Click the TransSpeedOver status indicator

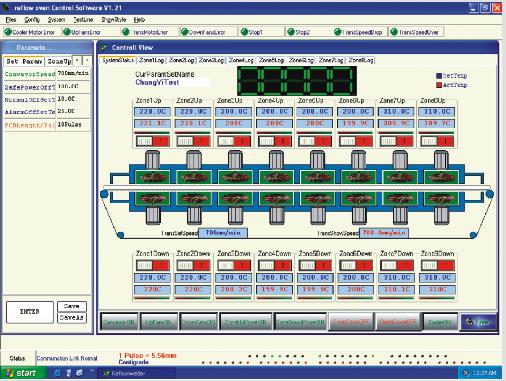tap(394, 32)
